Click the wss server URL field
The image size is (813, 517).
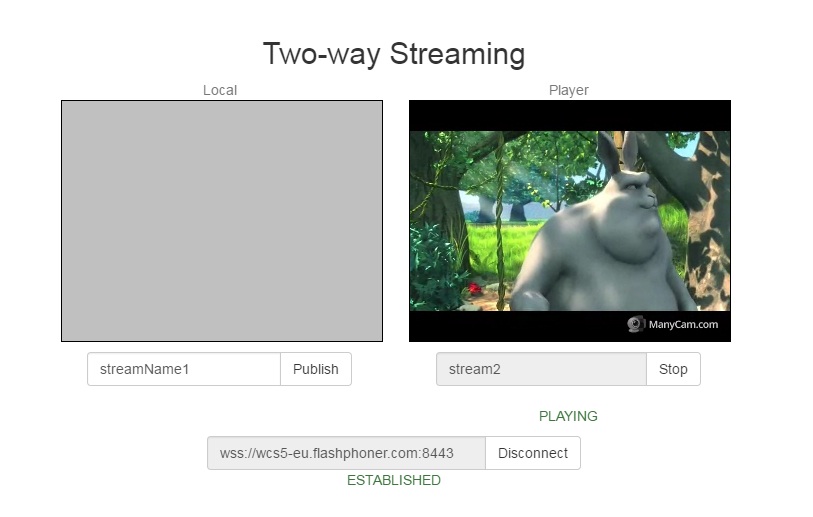346,453
